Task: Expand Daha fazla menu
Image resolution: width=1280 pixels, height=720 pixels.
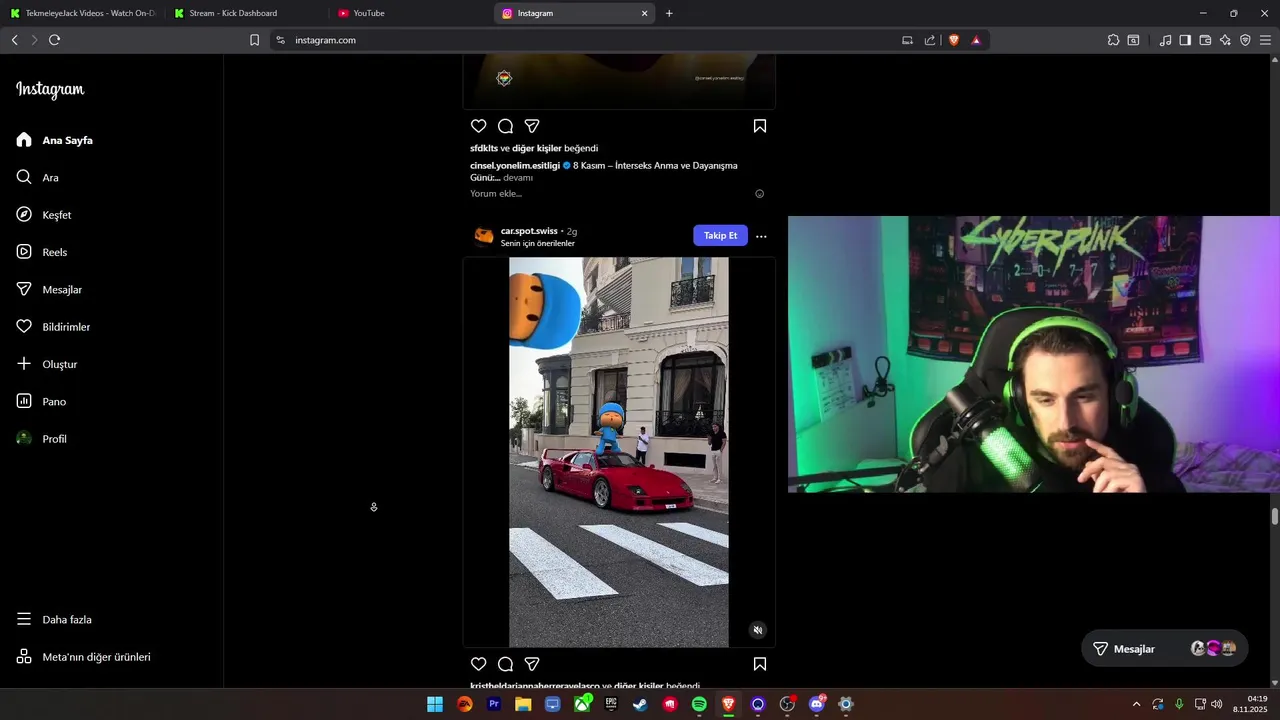Action: (x=54, y=619)
